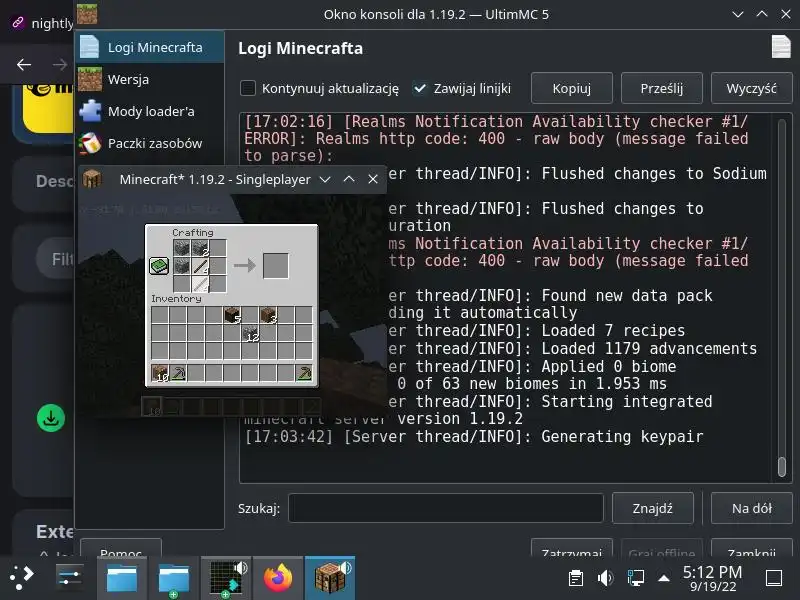Click green download button in browser
The height and width of the screenshot is (600, 800).
click(51, 418)
